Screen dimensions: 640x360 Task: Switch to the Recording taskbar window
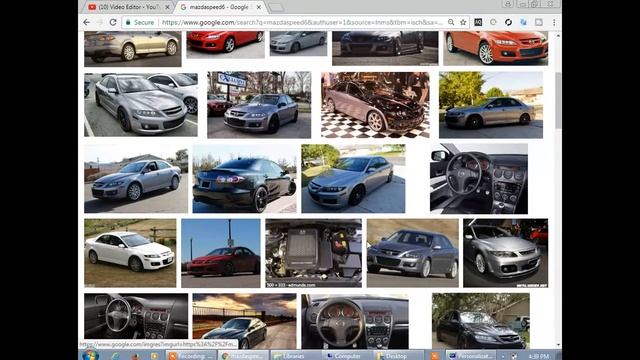[191, 356]
